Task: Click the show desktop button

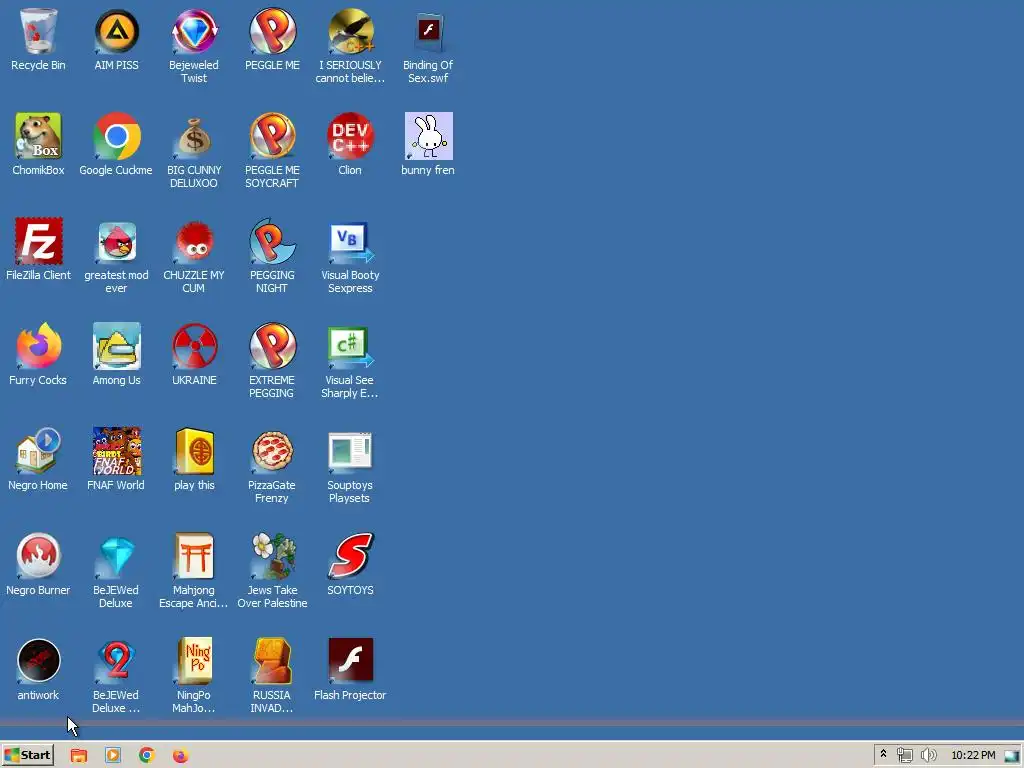Action: click(1012, 756)
